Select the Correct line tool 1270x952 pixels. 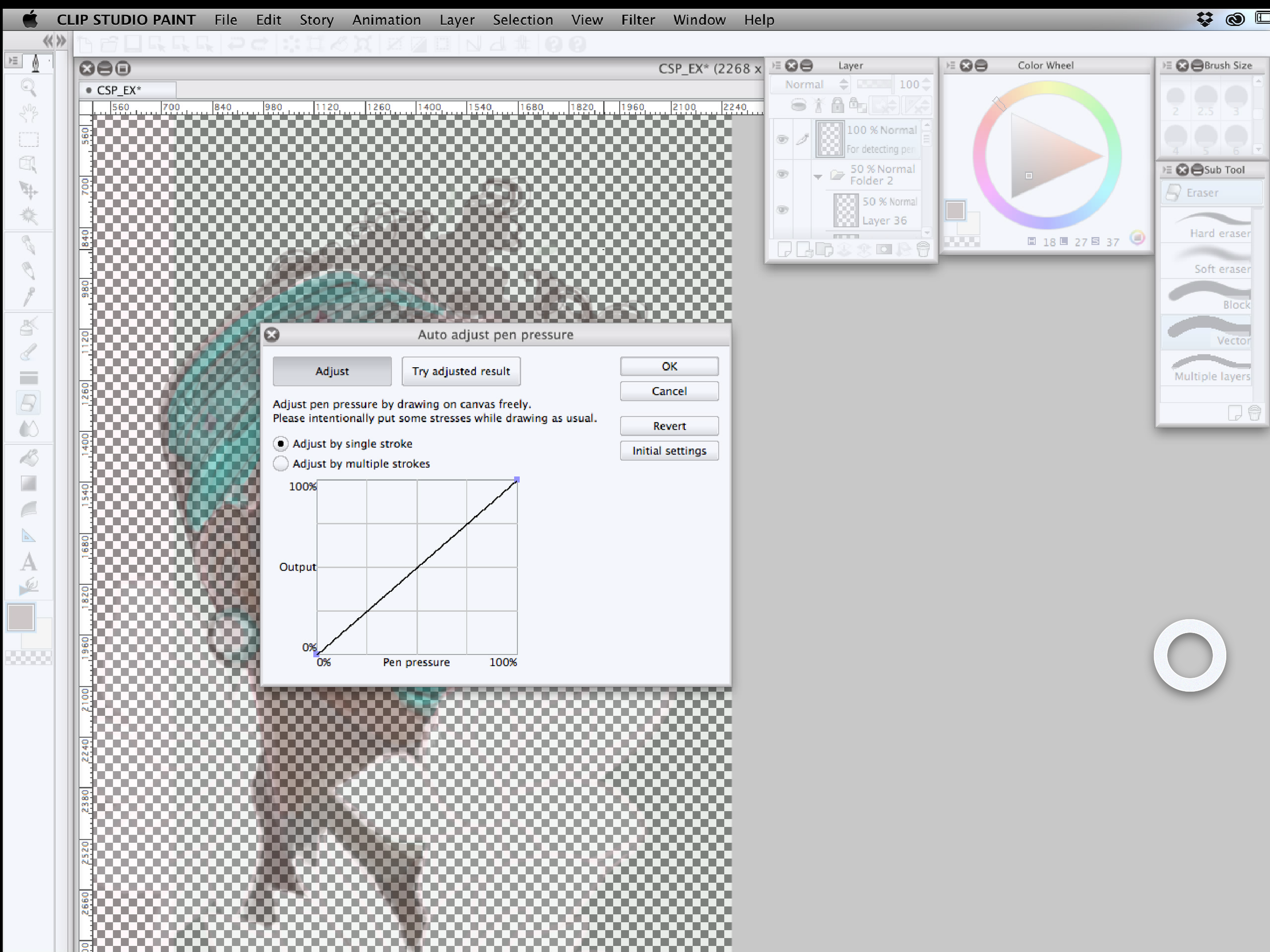[x=29, y=586]
